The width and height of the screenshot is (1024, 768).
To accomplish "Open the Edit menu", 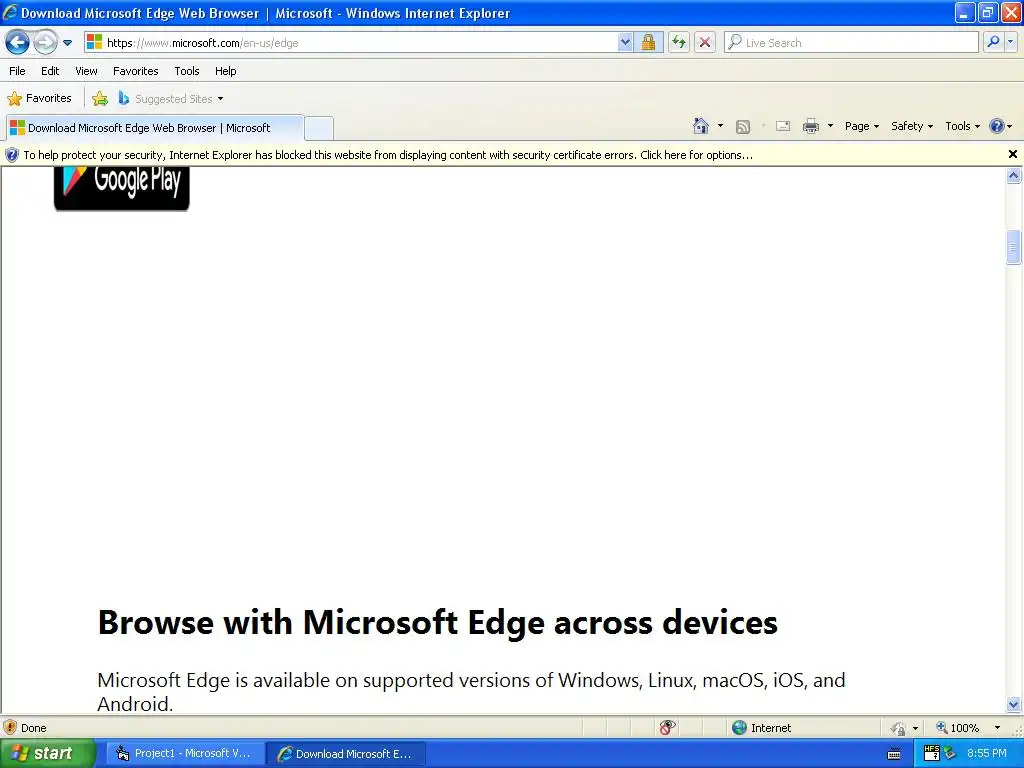I will pyautogui.click(x=50, y=71).
